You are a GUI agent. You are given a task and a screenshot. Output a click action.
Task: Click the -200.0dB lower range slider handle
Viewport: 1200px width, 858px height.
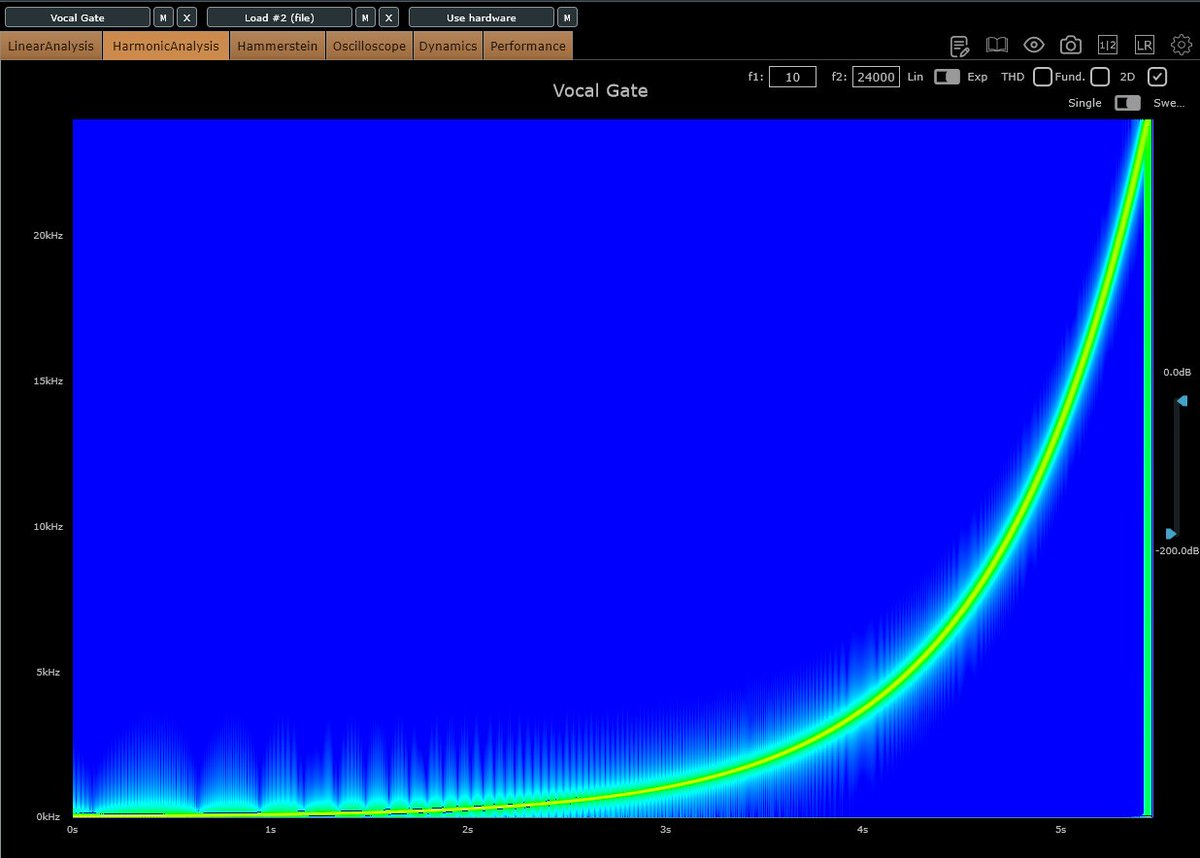(1171, 534)
